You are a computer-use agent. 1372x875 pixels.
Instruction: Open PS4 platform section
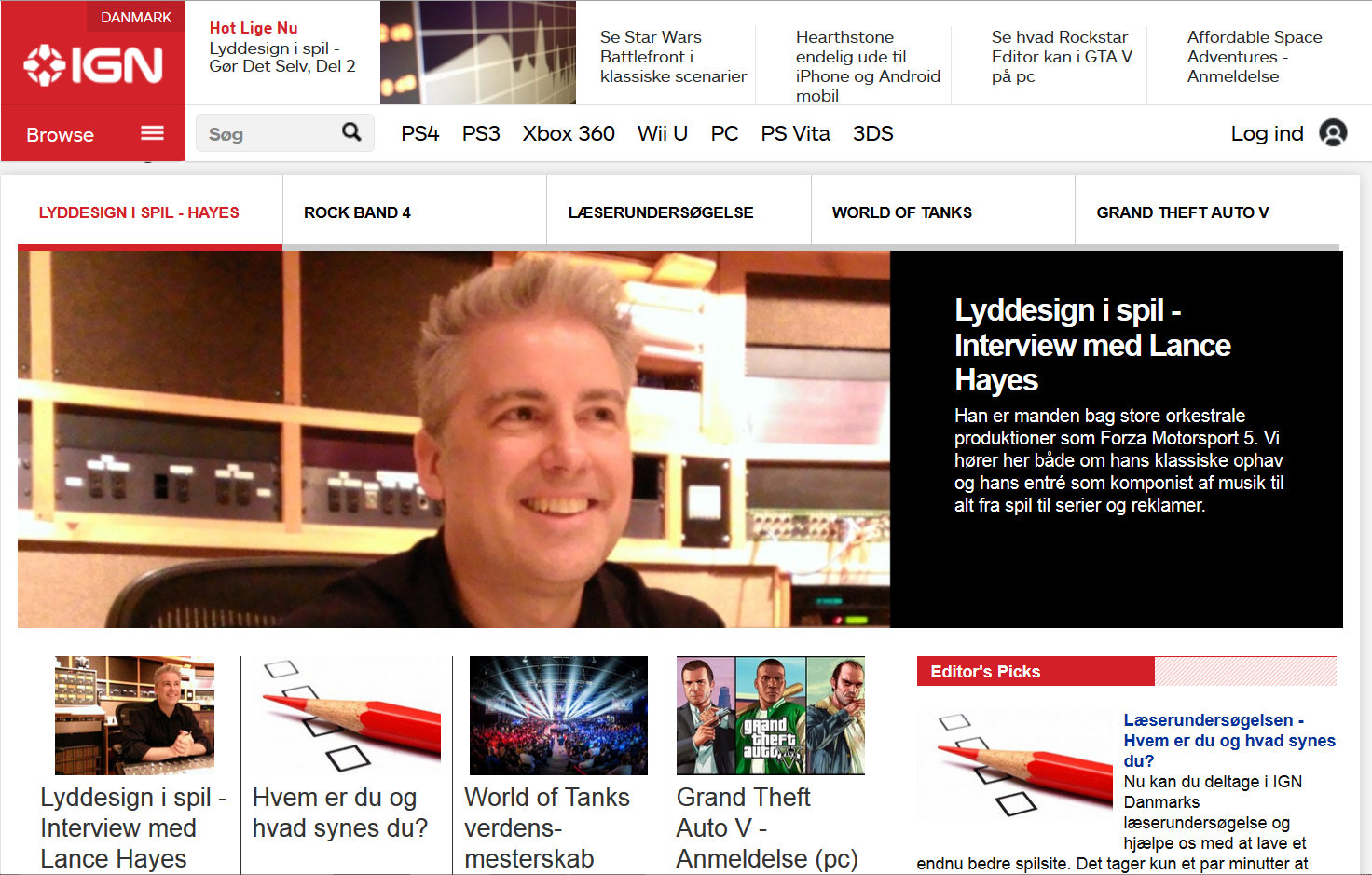pyautogui.click(x=420, y=133)
